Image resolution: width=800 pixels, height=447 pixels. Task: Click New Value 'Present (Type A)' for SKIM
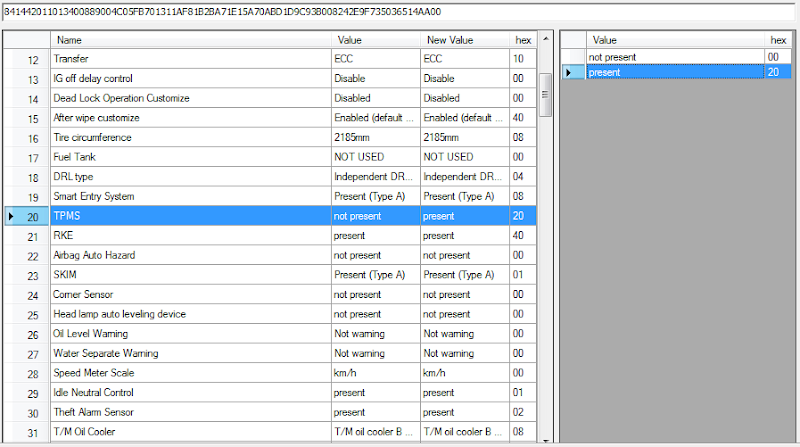[x=465, y=275]
